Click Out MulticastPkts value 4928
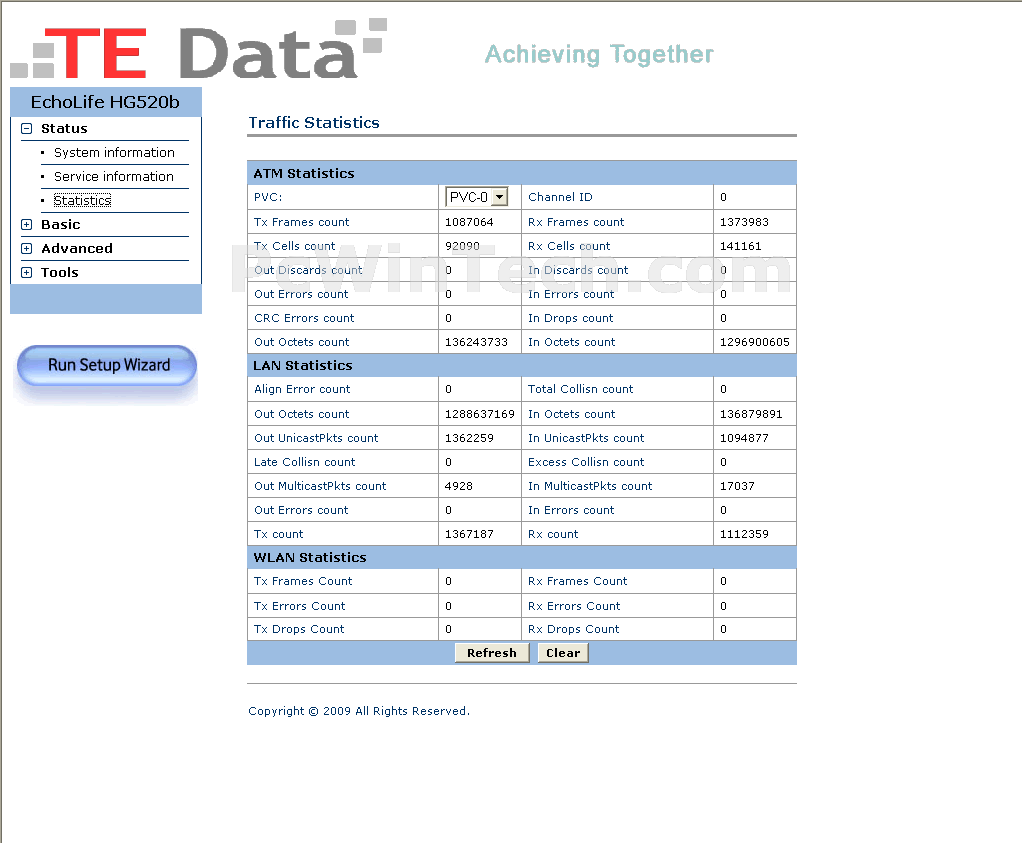 459,486
